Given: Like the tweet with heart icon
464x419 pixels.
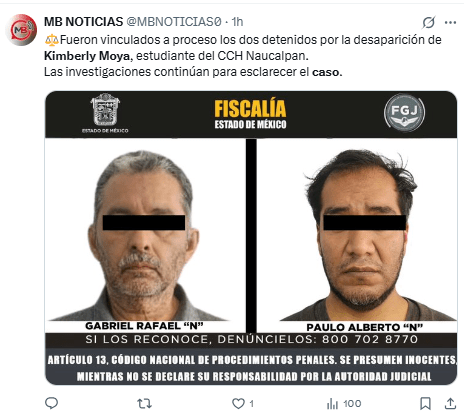Looking at the screenshot, I should 238,404.
